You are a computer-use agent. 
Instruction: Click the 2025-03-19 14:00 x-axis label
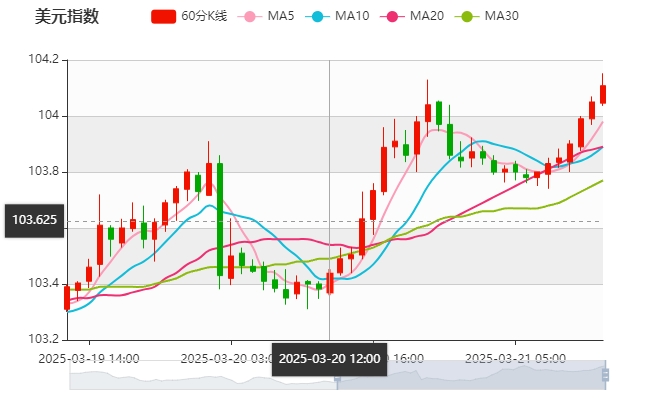(89, 358)
